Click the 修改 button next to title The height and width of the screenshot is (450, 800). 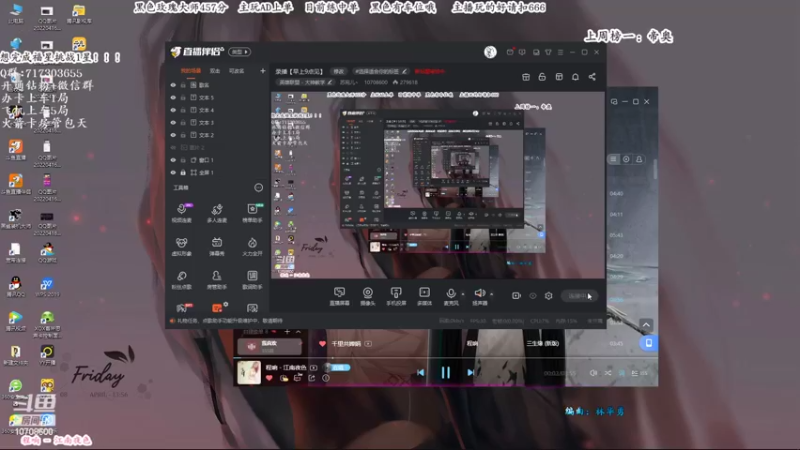coord(338,71)
